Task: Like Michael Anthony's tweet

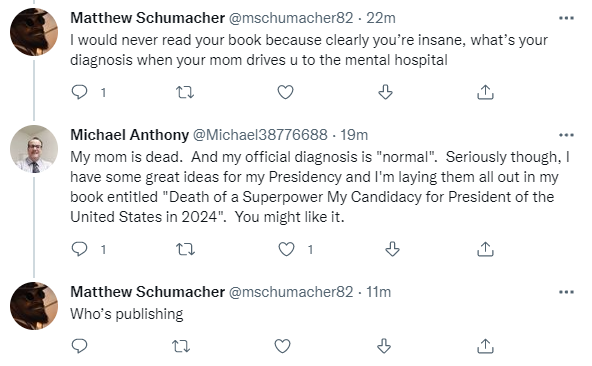Action: 286,249
